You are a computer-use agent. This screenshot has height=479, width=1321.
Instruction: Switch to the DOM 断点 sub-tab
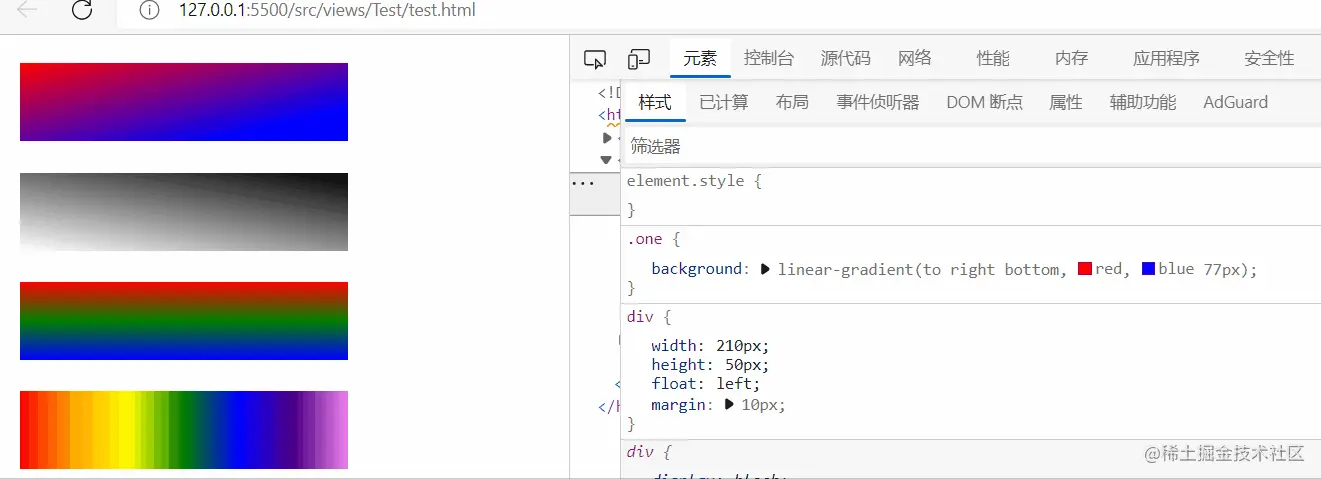[x=984, y=102]
